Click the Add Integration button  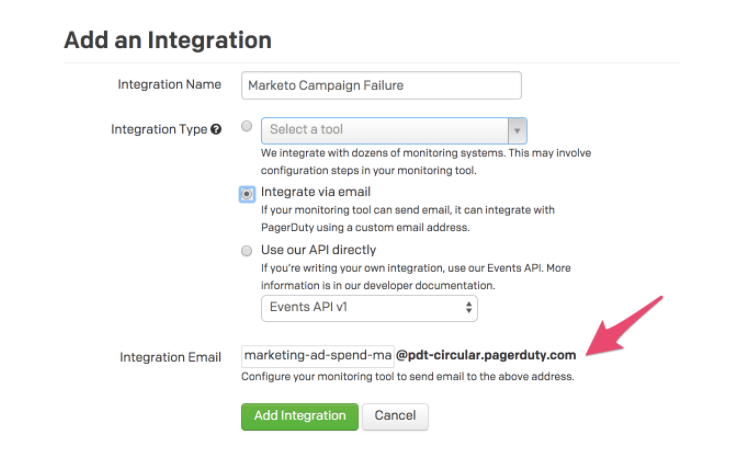pos(299,416)
